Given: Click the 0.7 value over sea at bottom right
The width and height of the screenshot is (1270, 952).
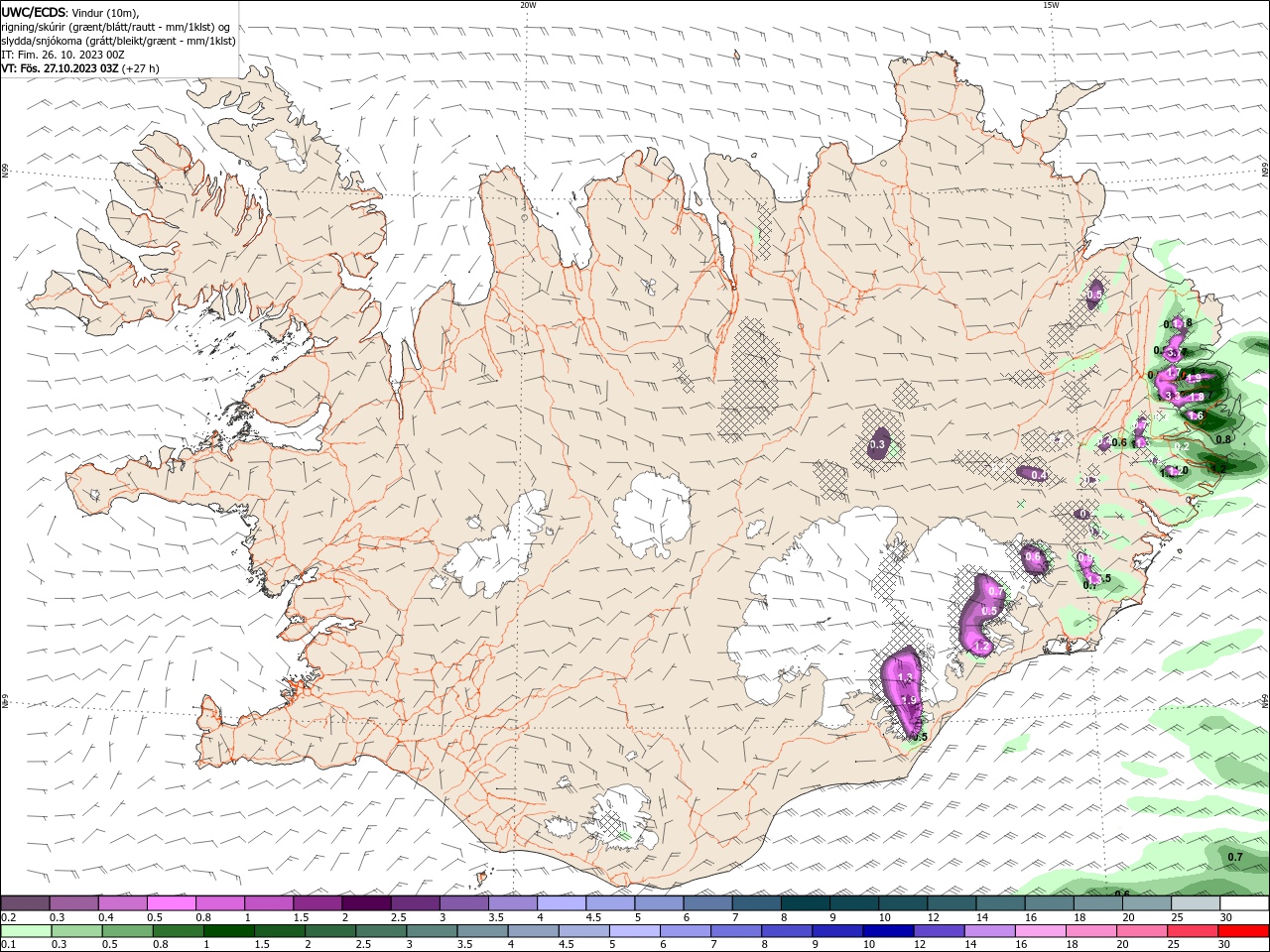Looking at the screenshot, I should (1235, 857).
